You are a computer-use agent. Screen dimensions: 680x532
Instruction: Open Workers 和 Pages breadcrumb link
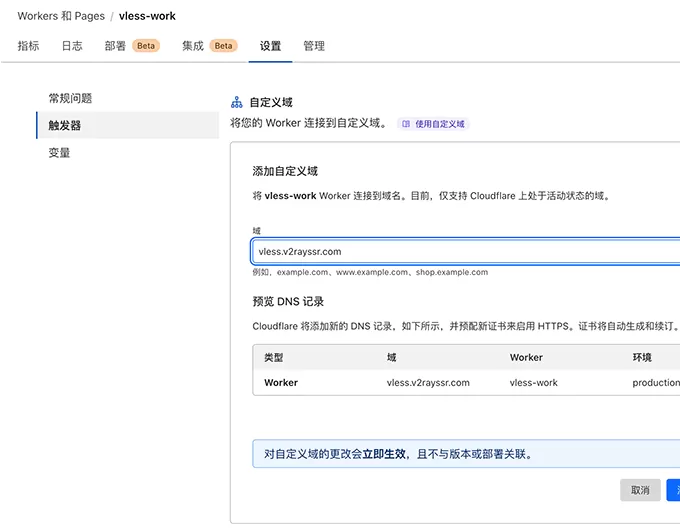click(x=61, y=16)
